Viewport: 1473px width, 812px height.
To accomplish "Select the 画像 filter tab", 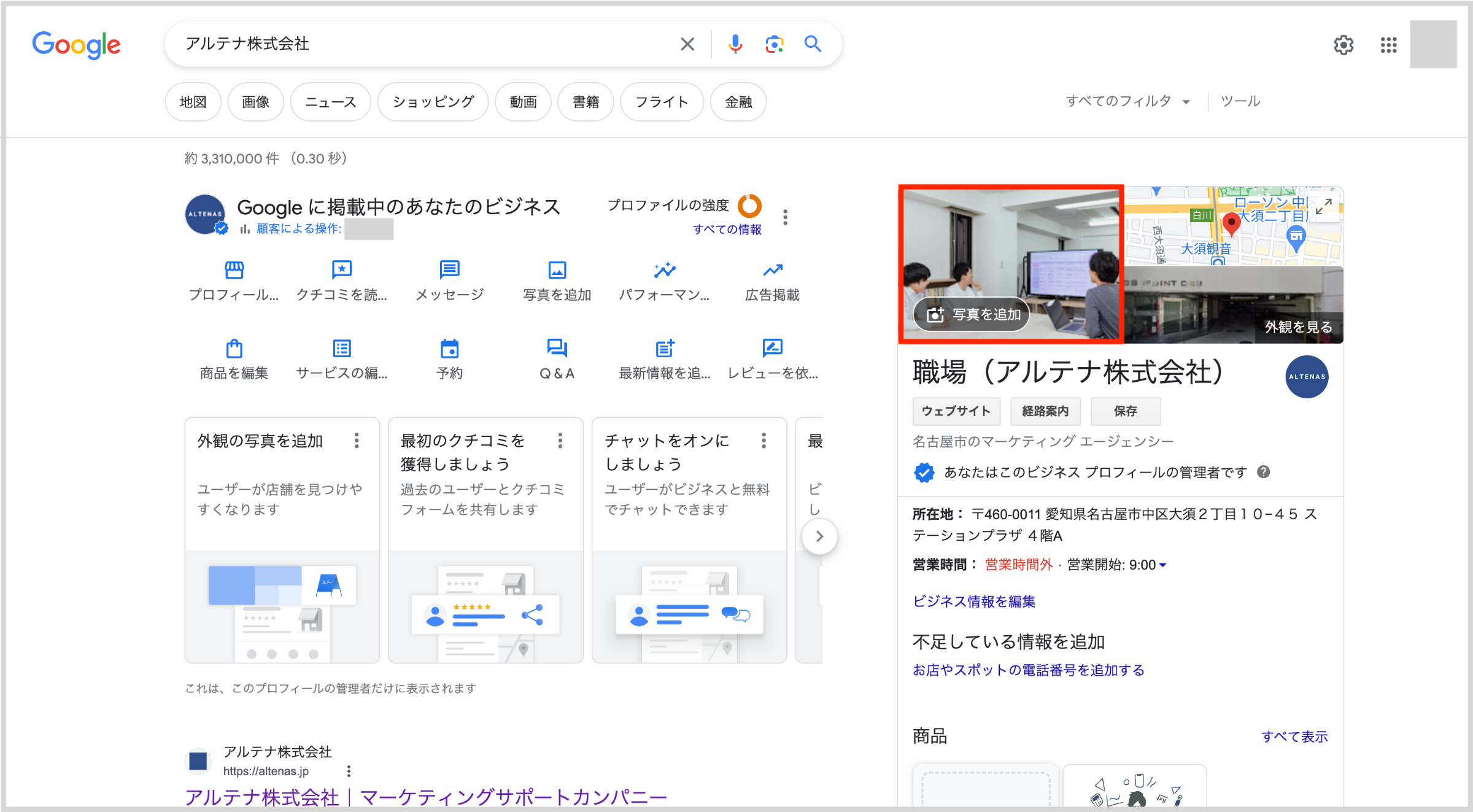I will 256,102.
